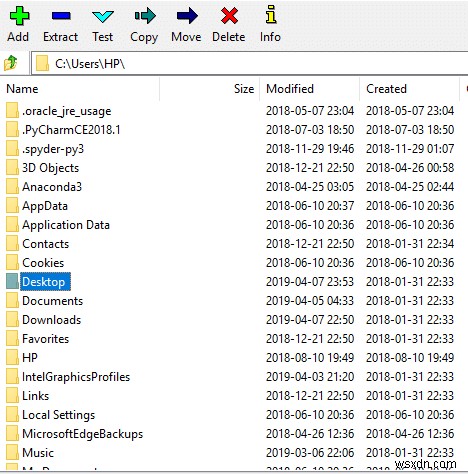The image size is (468, 474).
Task: Click the IntelGraphicsProfiles name text
Action: coord(76,377)
